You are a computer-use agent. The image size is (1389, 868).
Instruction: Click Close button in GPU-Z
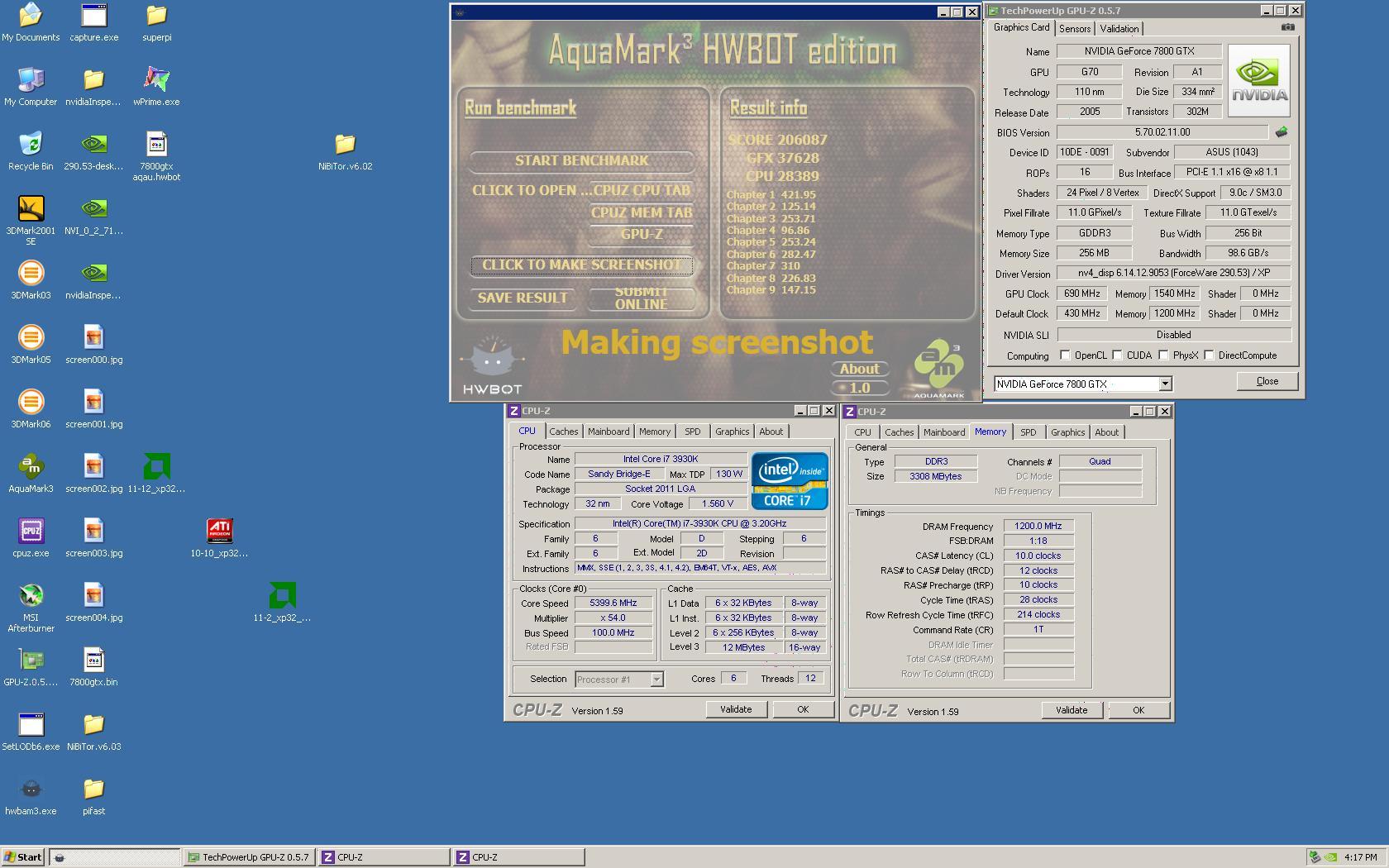1267,381
